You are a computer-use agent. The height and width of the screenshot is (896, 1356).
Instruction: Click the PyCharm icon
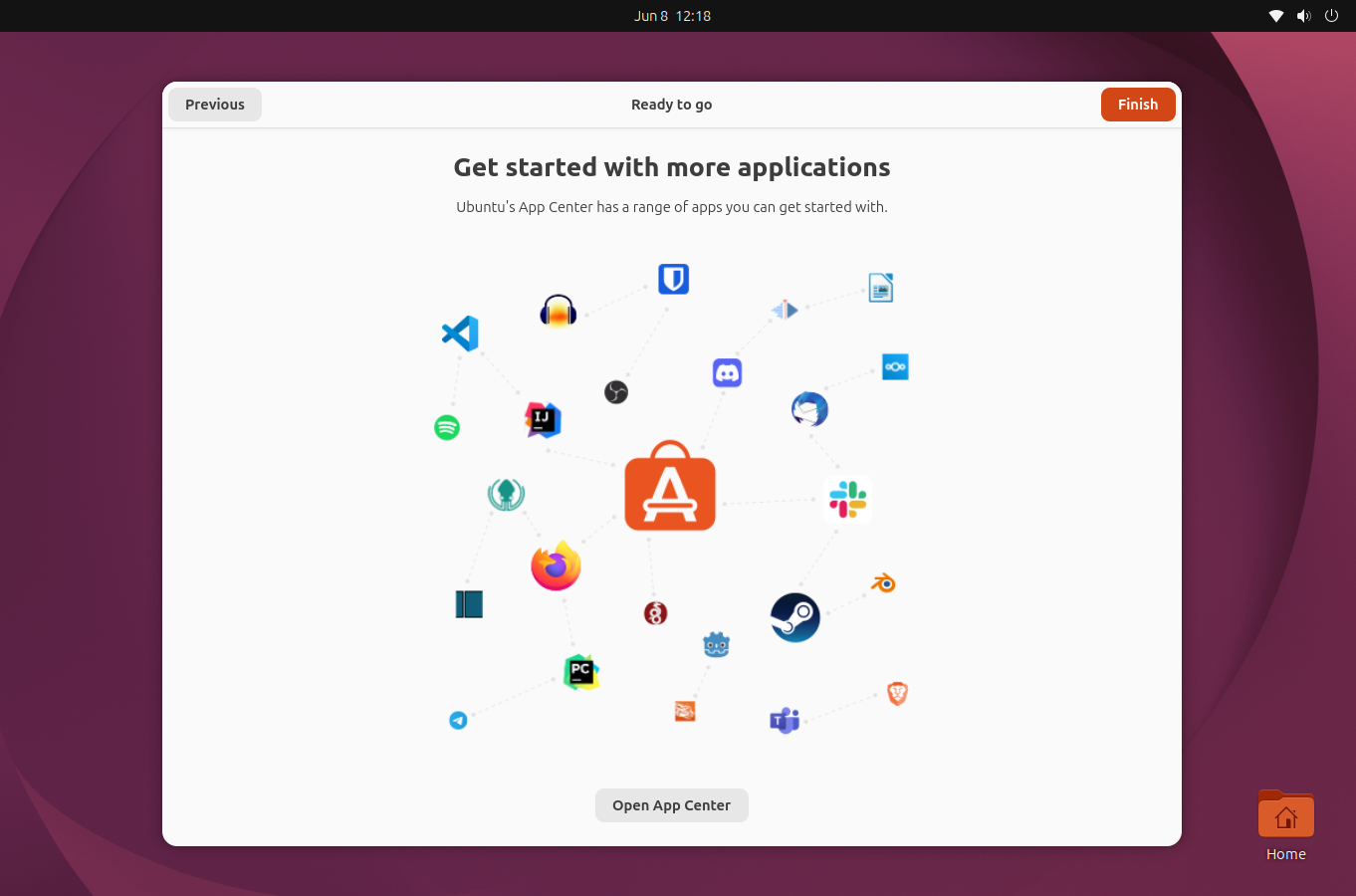581,672
